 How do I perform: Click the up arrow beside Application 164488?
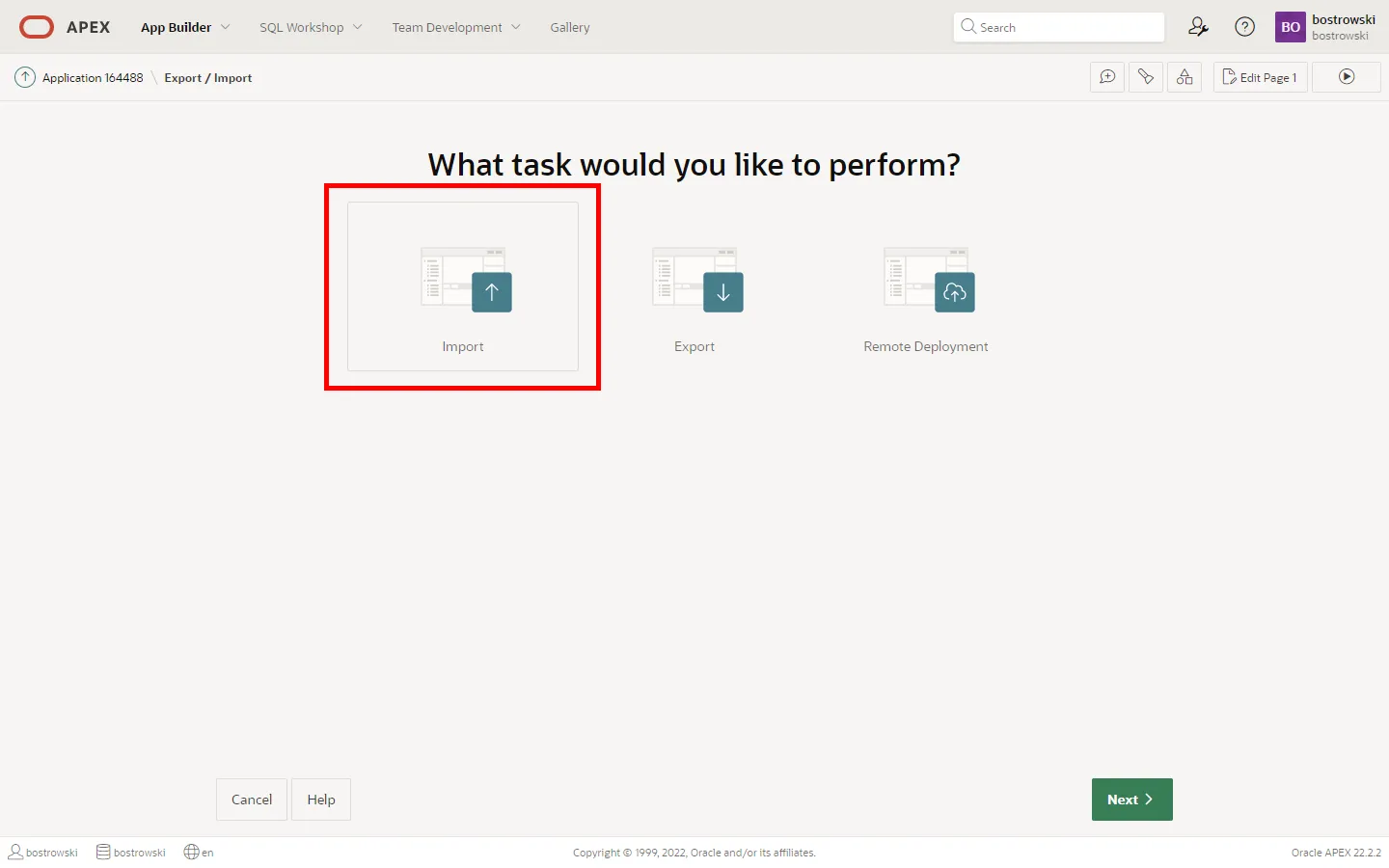click(x=25, y=77)
